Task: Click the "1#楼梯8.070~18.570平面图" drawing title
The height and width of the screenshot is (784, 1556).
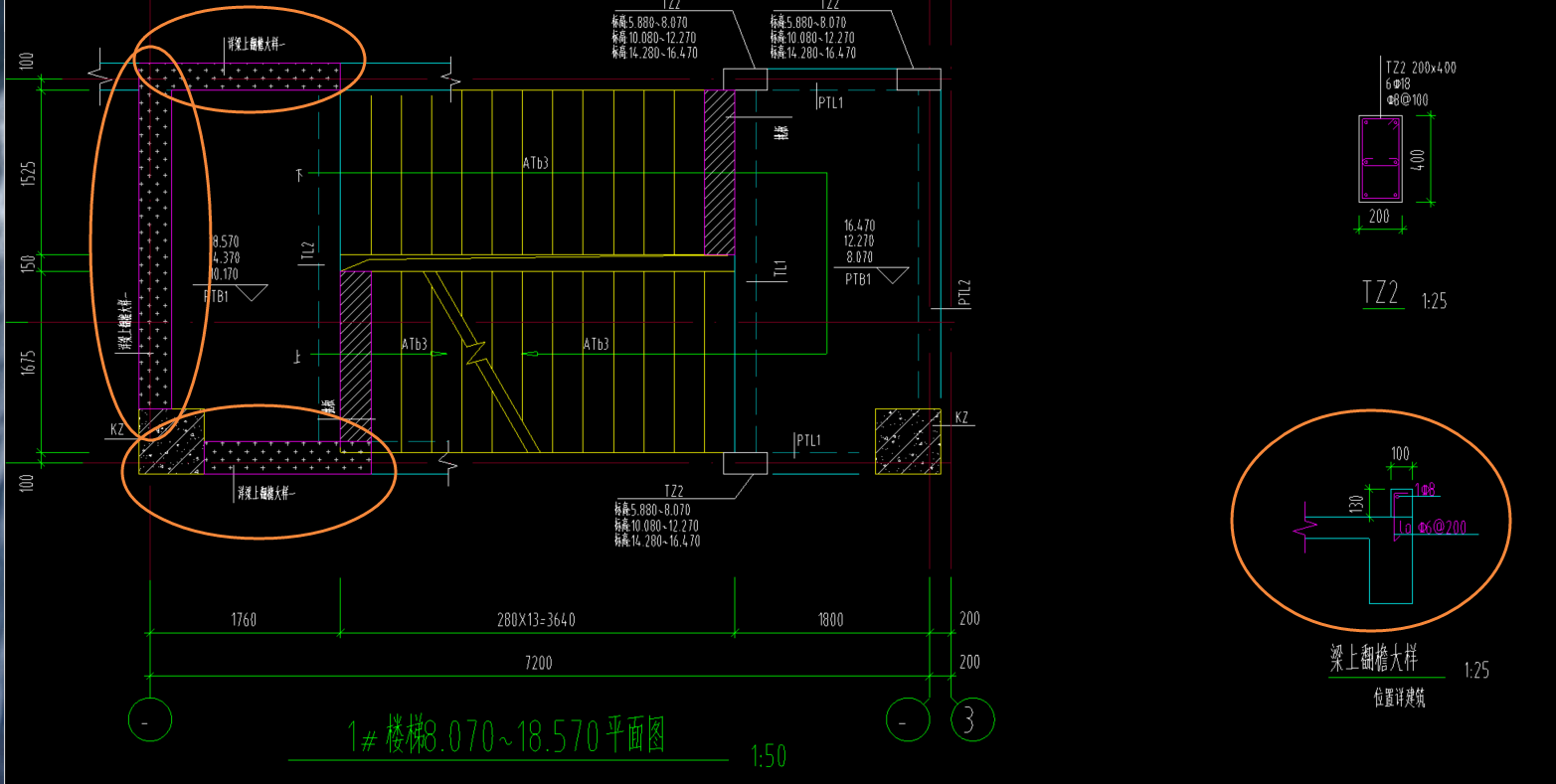Action: click(x=506, y=736)
